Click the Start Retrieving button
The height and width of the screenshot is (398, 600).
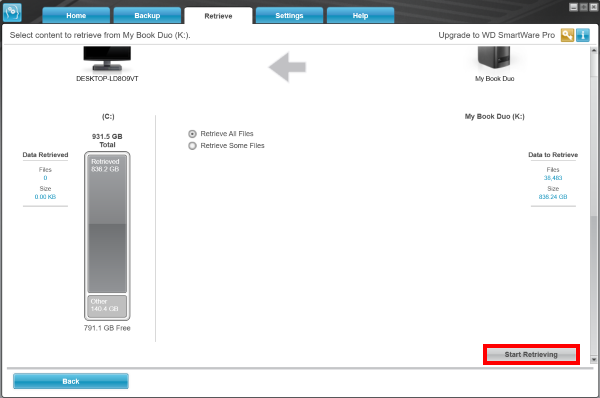click(531, 354)
